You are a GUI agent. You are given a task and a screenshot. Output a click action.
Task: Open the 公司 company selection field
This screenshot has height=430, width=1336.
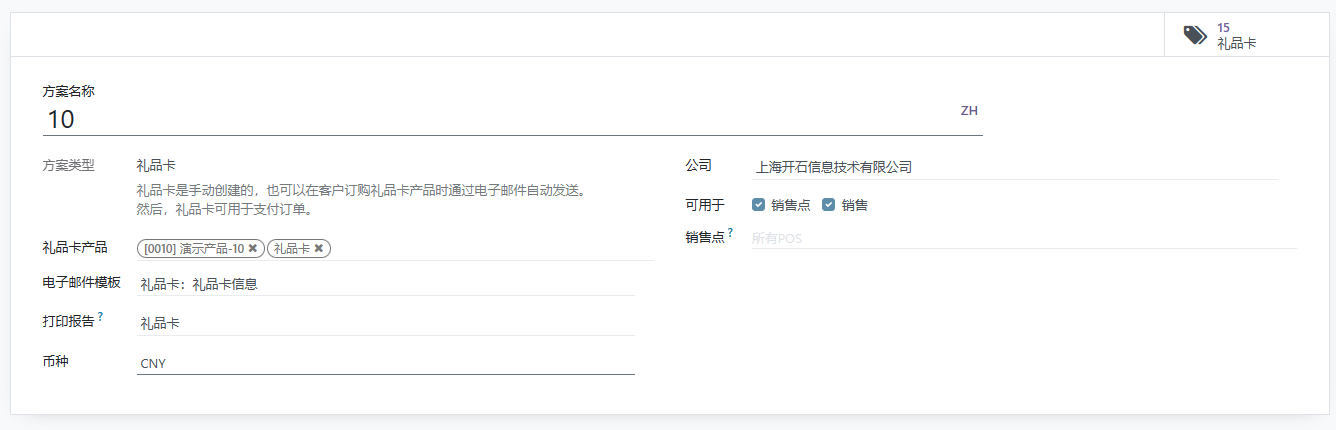1015,167
